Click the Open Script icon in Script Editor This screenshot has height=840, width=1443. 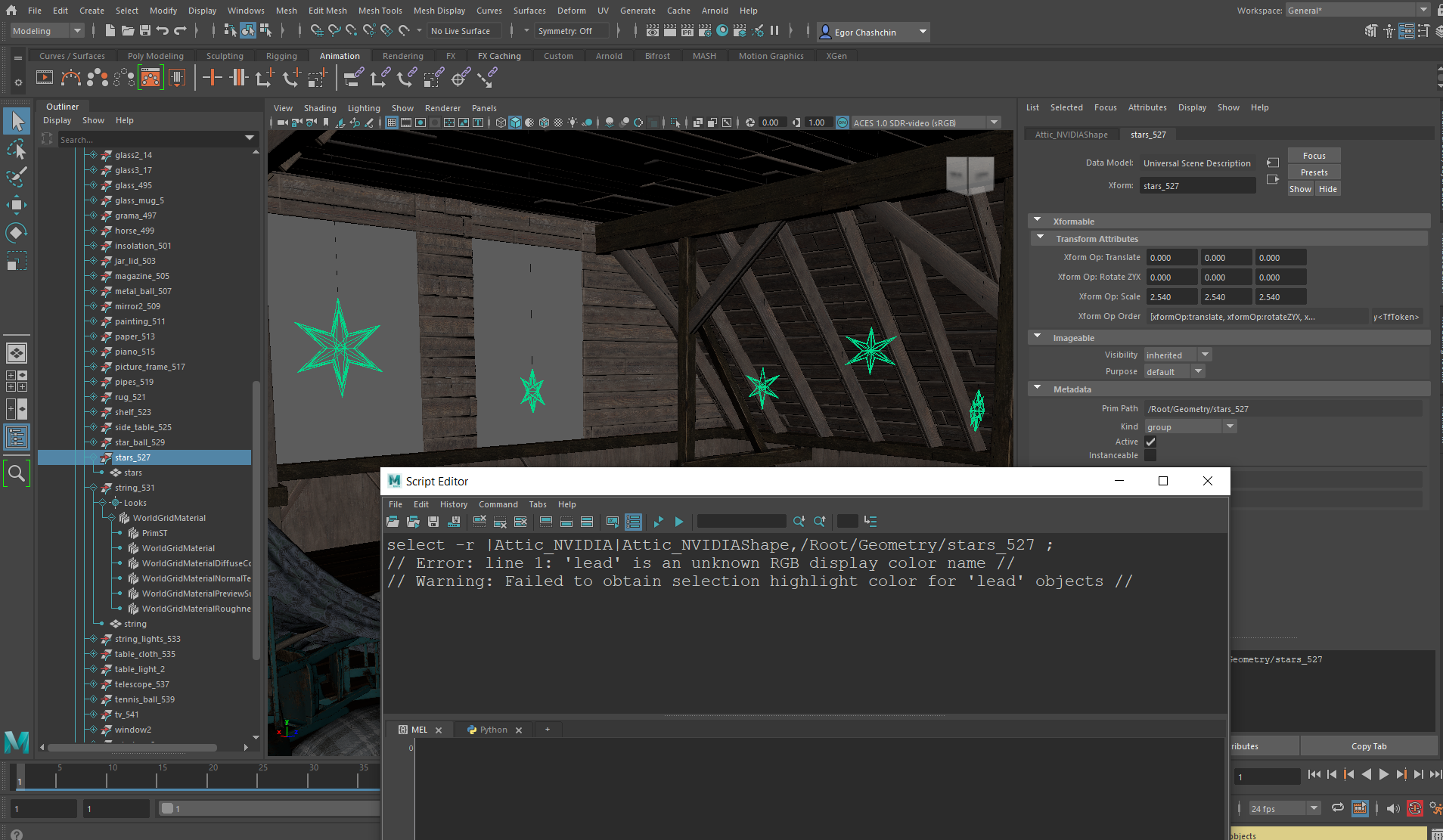click(393, 522)
